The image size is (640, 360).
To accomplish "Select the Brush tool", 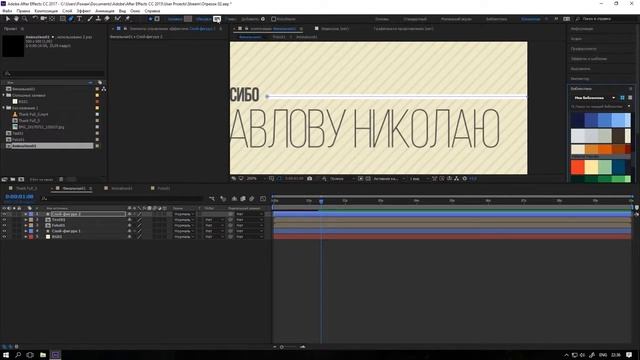I will pos(90,19).
